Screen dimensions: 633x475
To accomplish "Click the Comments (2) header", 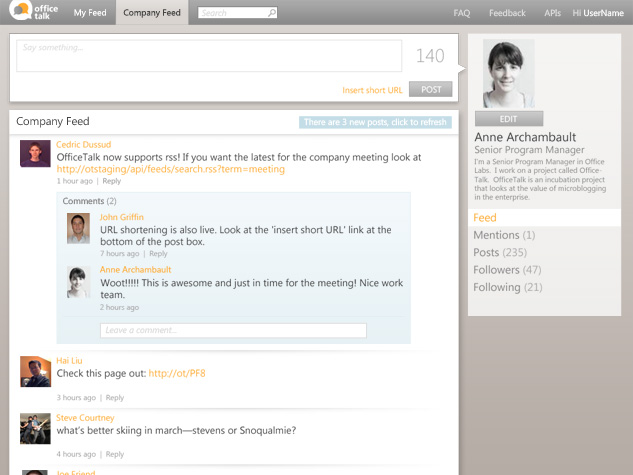I will click(89, 201).
